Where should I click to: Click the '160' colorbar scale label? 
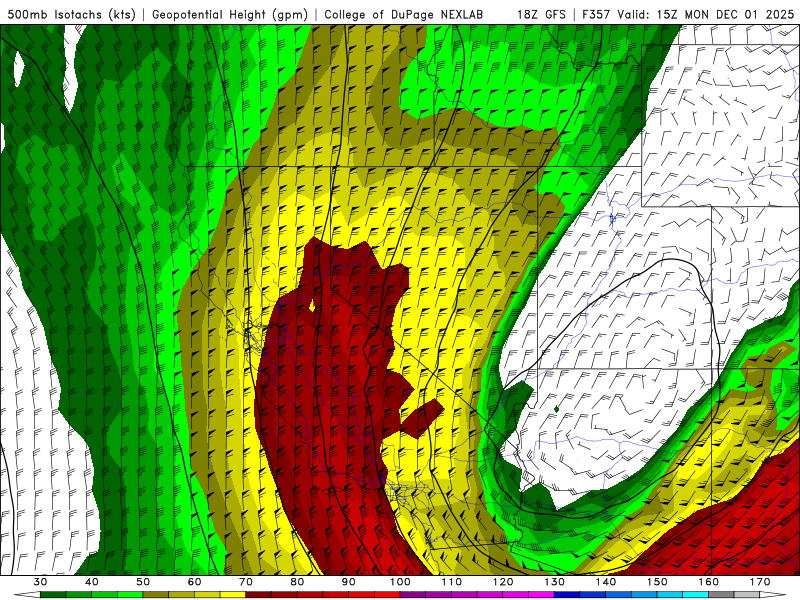coord(709,582)
